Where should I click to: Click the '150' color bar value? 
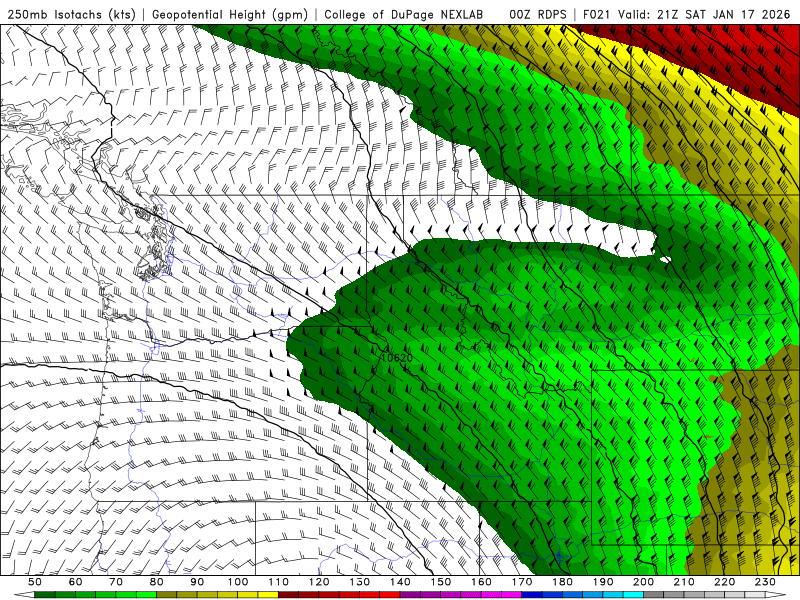(x=441, y=582)
